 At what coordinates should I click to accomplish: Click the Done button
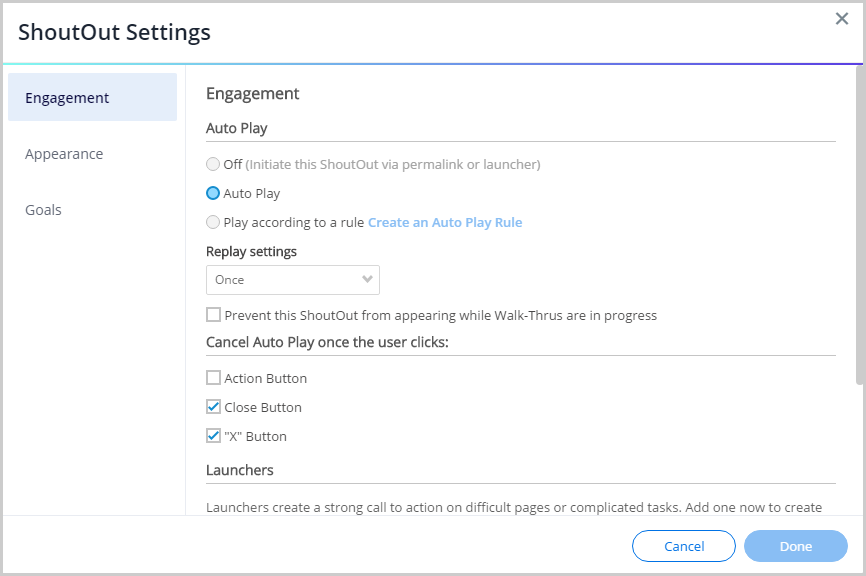pos(796,546)
